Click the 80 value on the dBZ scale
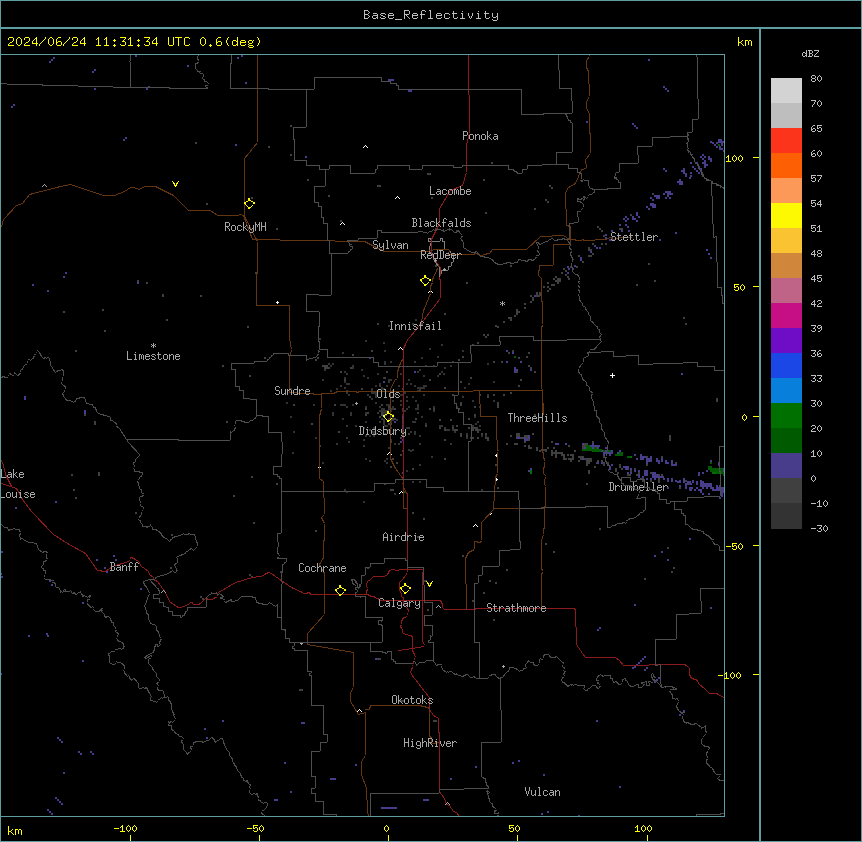 (816, 79)
